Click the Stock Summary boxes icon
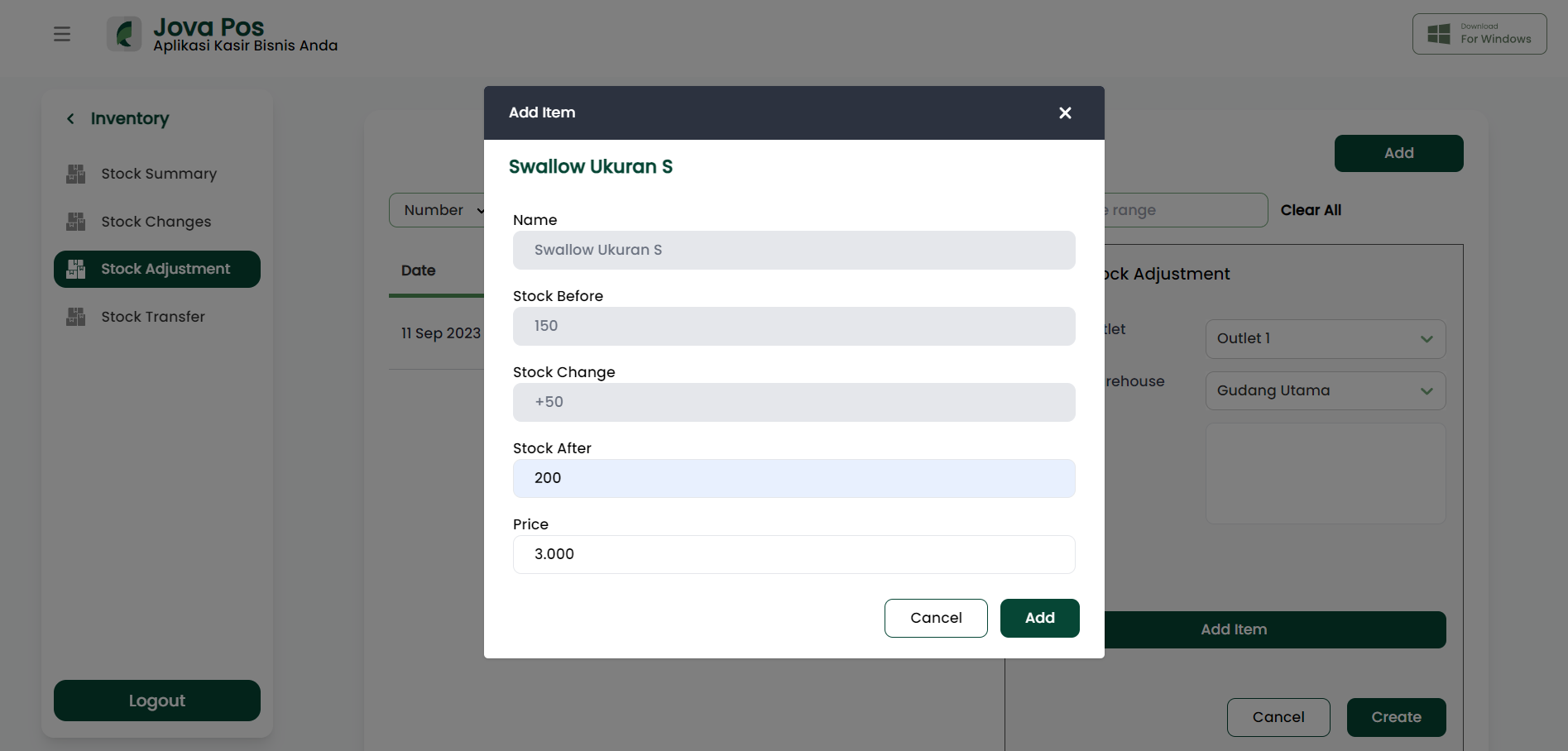This screenshot has width=1568, height=751. pos(76,174)
